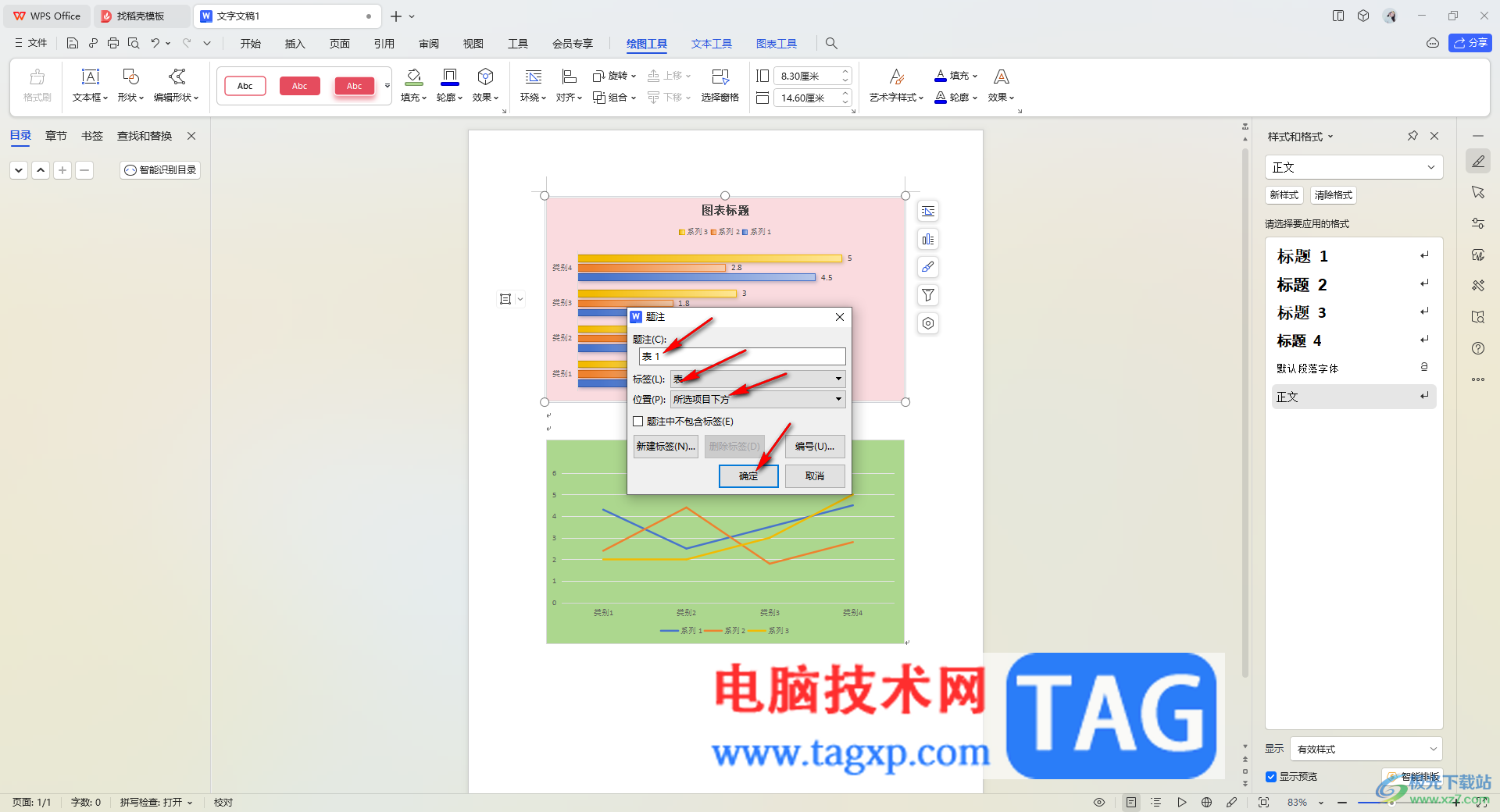Check 'exclude label from caption' checkbox
The image size is (1500, 812).
[x=638, y=422]
